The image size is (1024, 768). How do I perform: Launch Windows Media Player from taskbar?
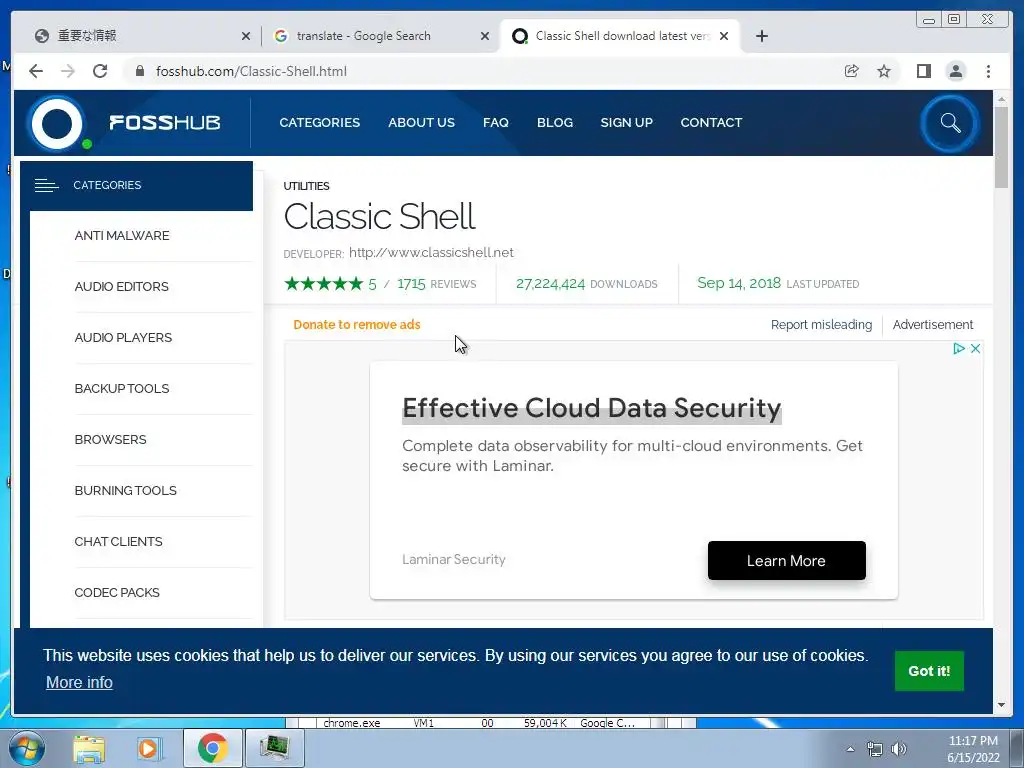point(148,748)
